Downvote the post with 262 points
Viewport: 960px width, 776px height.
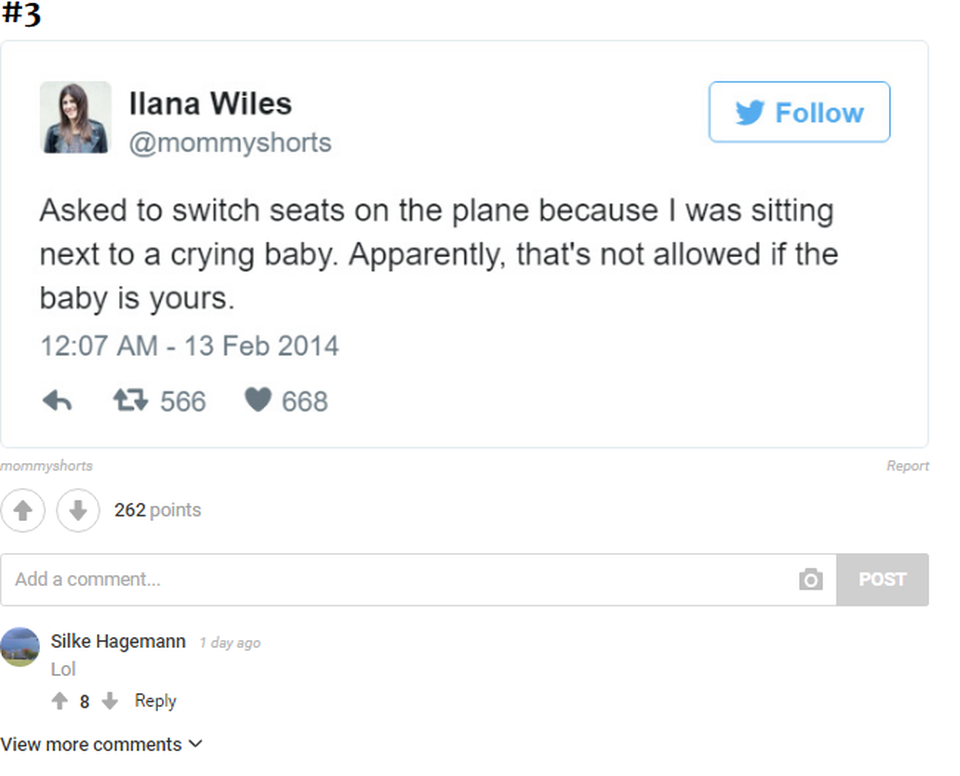[77, 511]
